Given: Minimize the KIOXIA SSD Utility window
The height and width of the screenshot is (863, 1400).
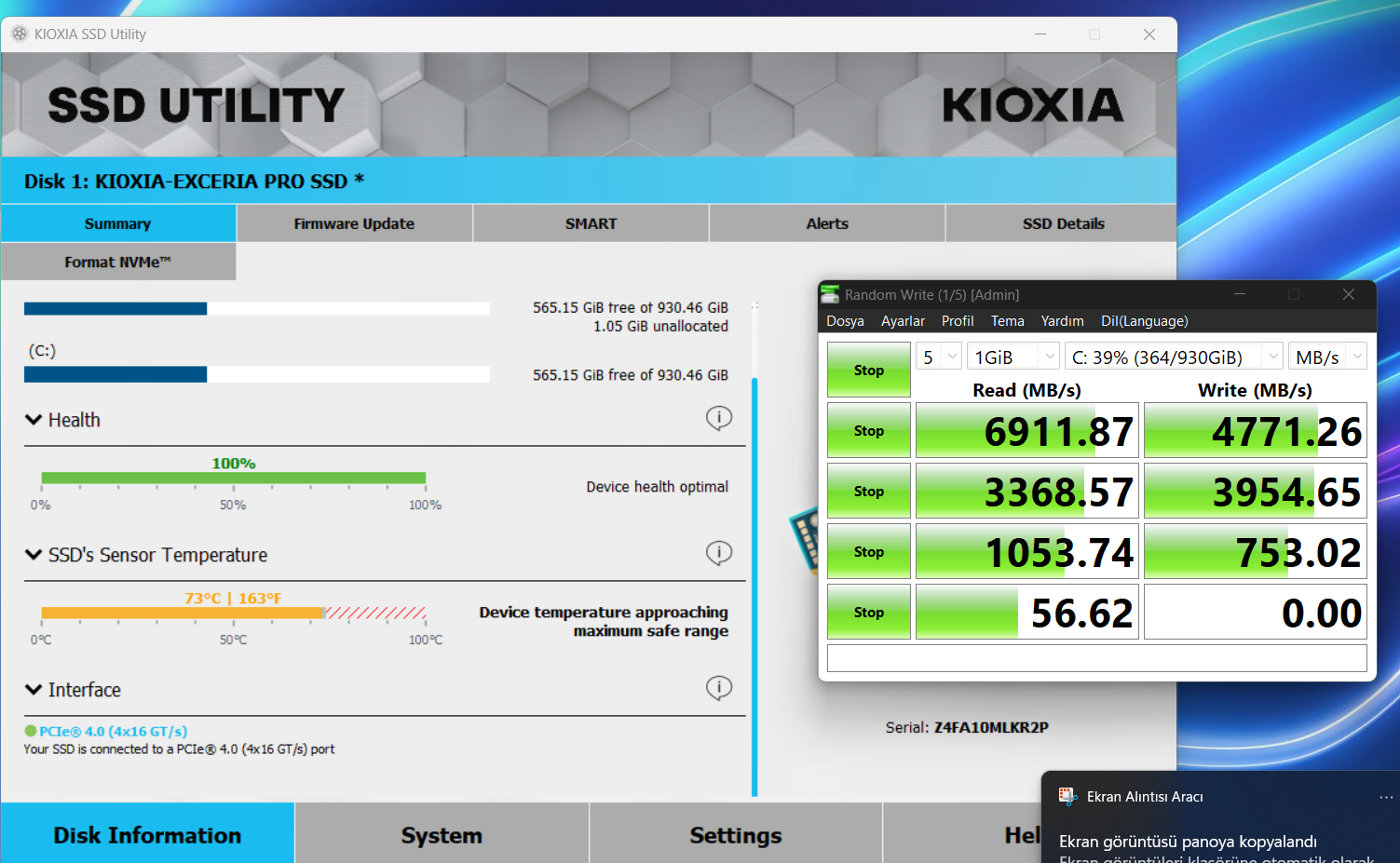Looking at the screenshot, I should pyautogui.click(x=1040, y=34).
